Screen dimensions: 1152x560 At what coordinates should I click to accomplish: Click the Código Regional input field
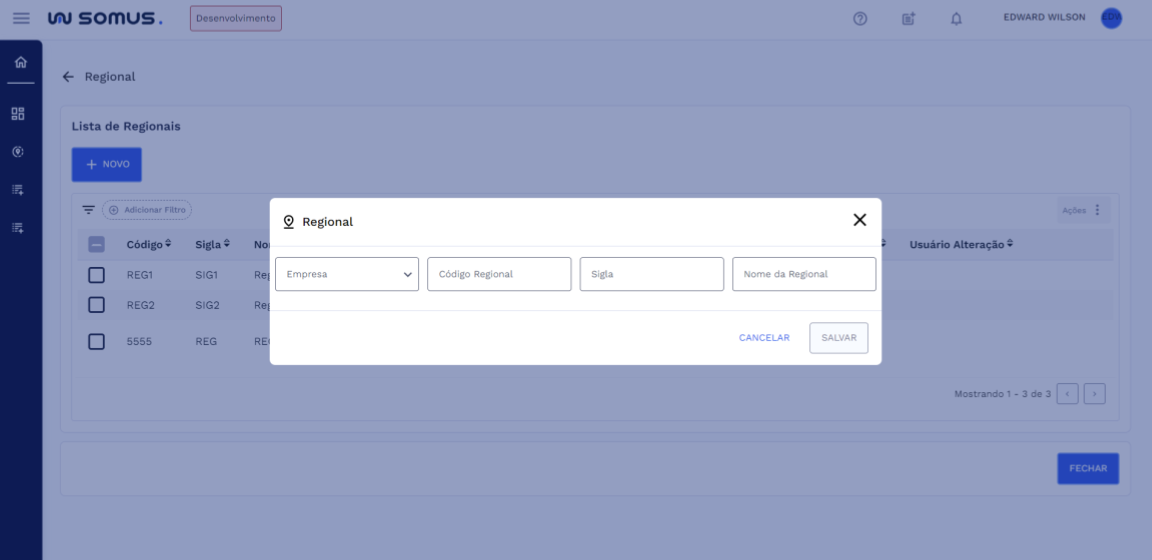pyautogui.click(x=499, y=274)
